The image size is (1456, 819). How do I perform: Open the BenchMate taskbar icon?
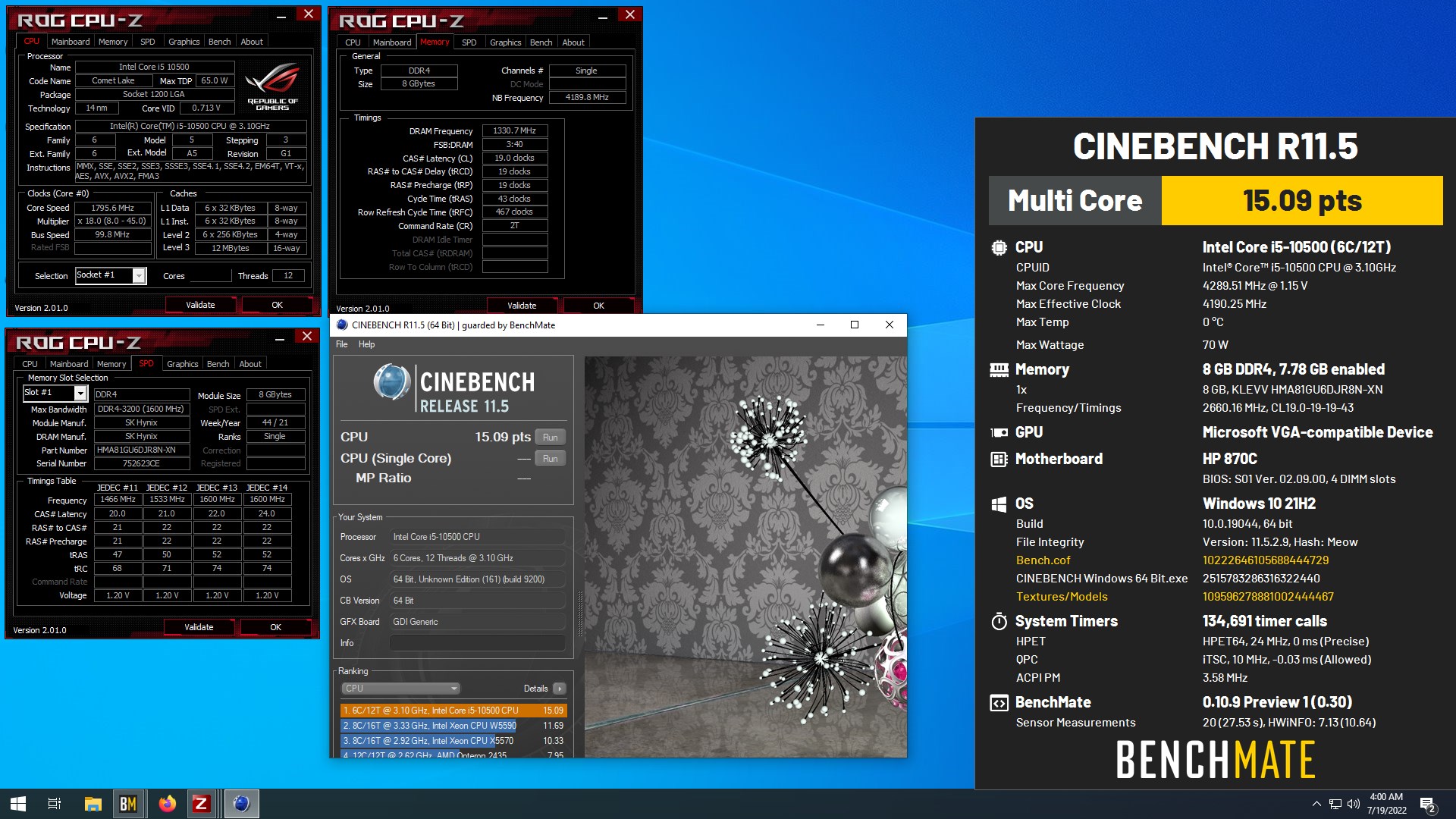tap(128, 804)
